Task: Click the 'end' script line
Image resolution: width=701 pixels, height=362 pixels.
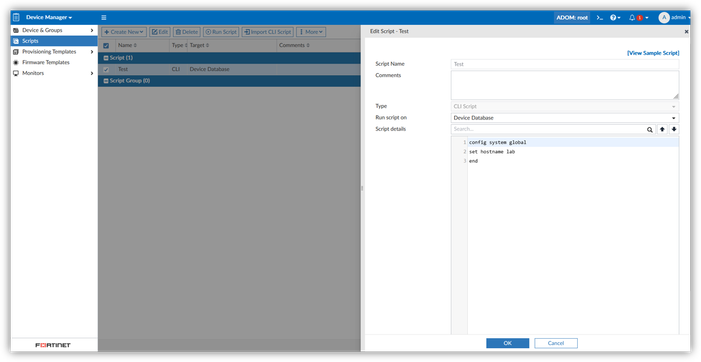Action: [473, 161]
